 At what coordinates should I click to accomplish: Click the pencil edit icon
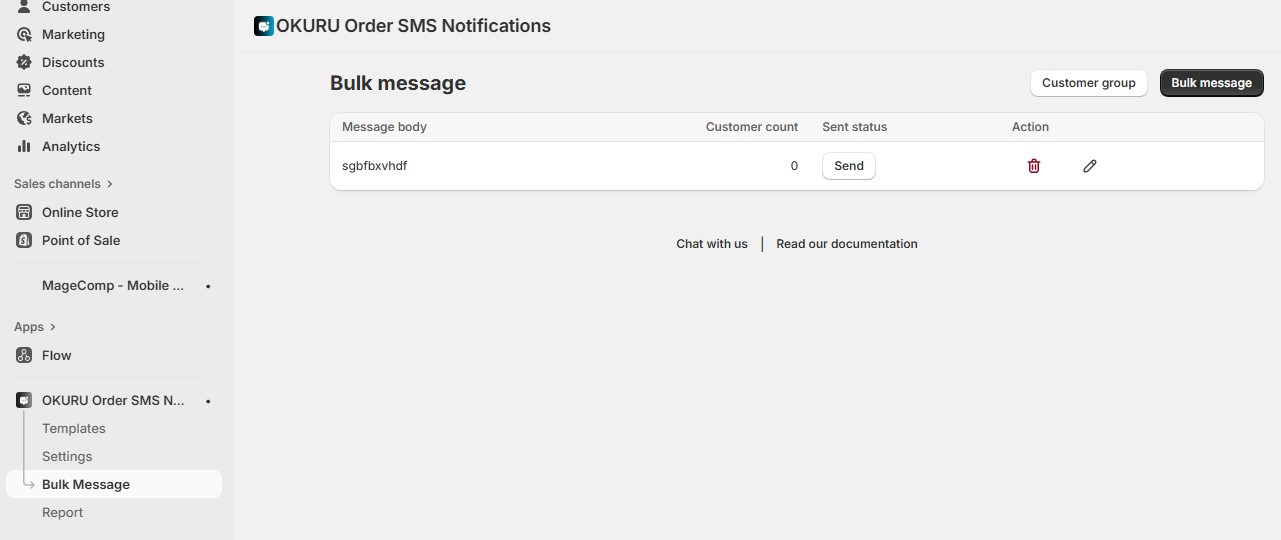point(1090,166)
